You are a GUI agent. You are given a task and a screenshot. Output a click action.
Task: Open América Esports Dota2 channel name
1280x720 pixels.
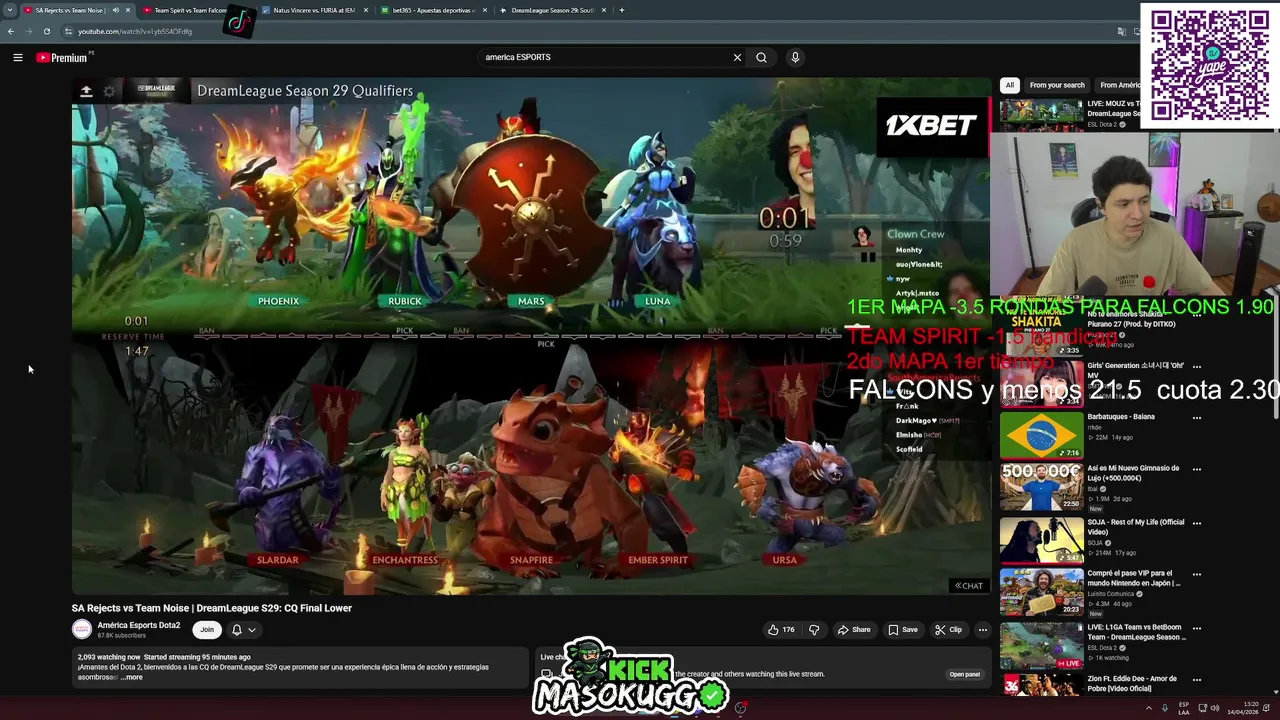coord(138,625)
